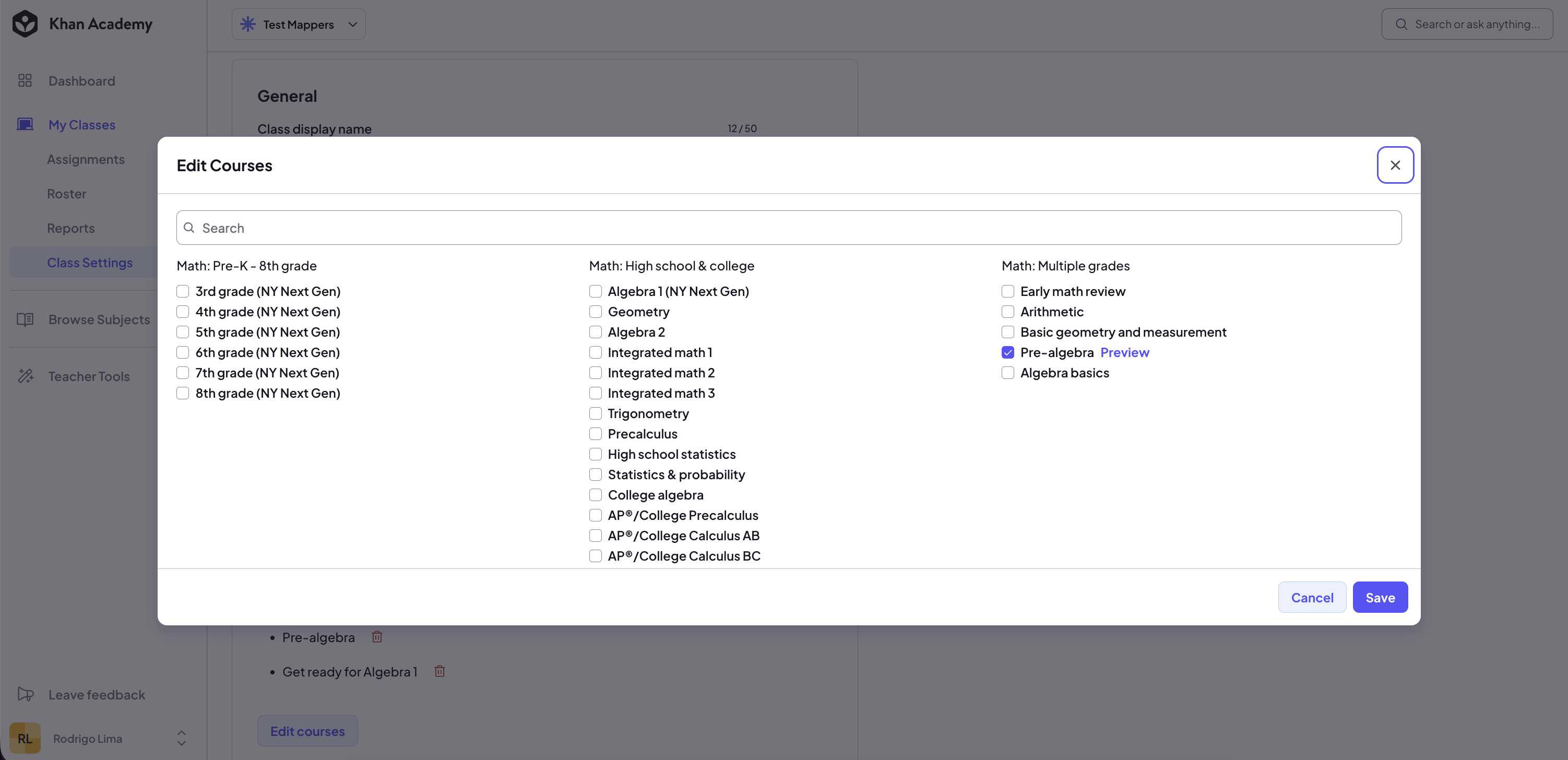
Task: Check the Arithmetic course
Action: 1008,311
